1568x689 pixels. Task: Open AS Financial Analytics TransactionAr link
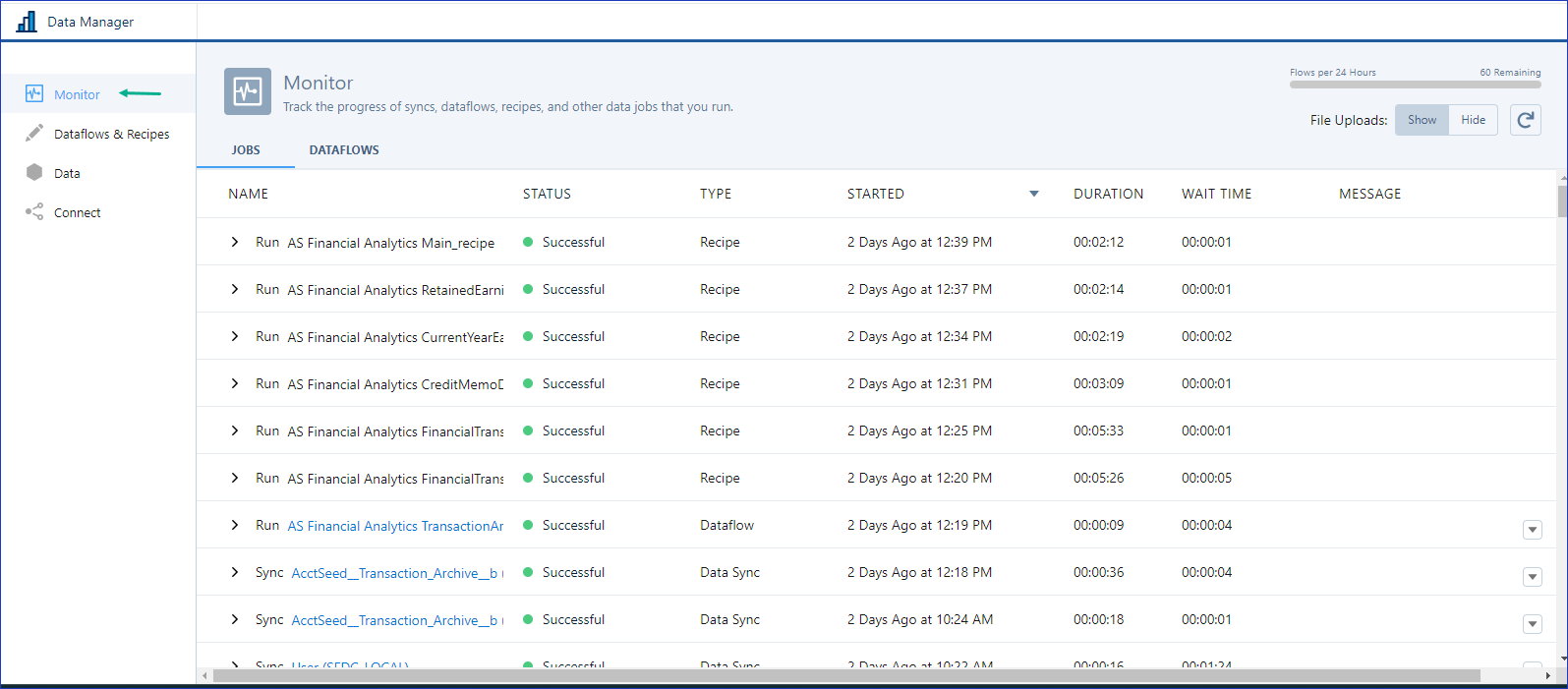pyautogui.click(x=395, y=526)
